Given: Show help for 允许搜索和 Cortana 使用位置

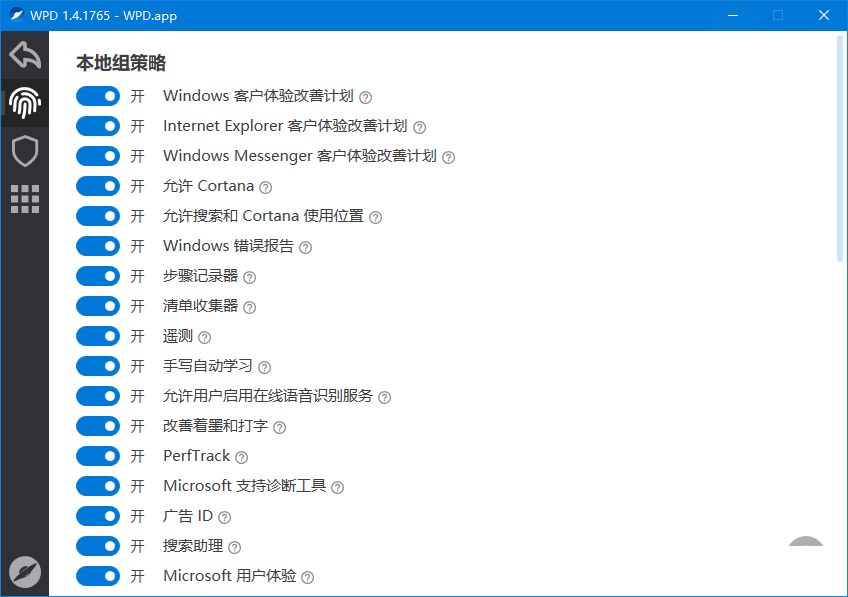Looking at the screenshot, I should click(x=375, y=217).
